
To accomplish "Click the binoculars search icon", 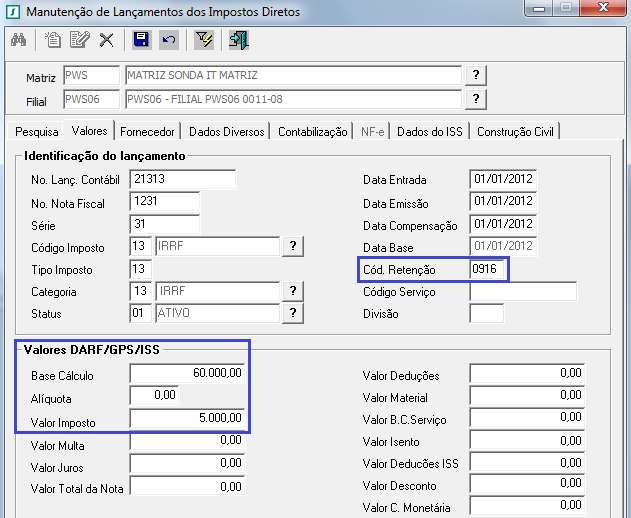I will (19, 40).
